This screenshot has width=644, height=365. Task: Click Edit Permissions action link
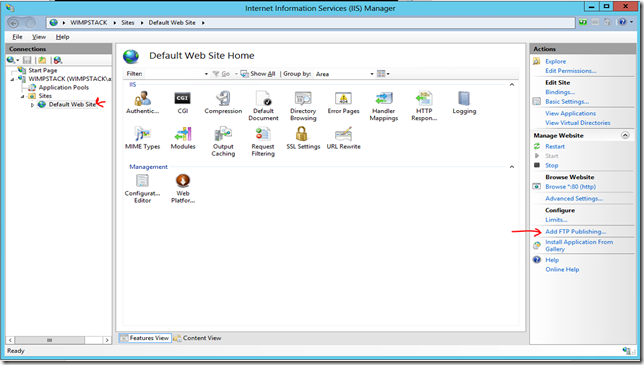570,71
